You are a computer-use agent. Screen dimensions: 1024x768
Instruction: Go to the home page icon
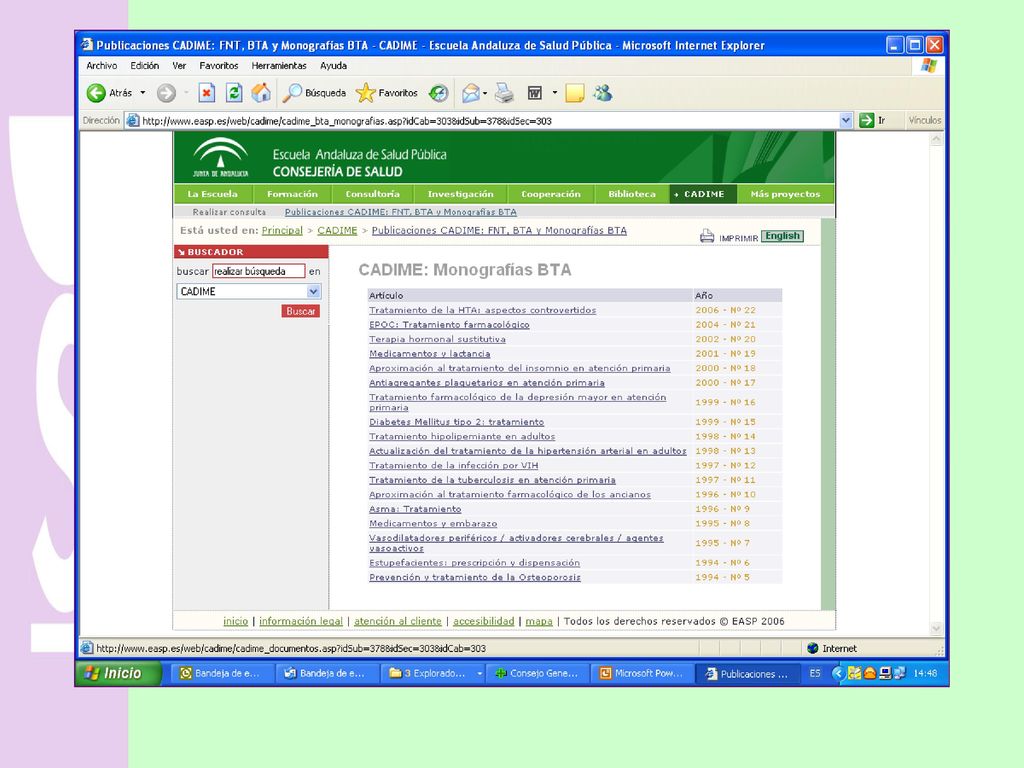point(261,93)
